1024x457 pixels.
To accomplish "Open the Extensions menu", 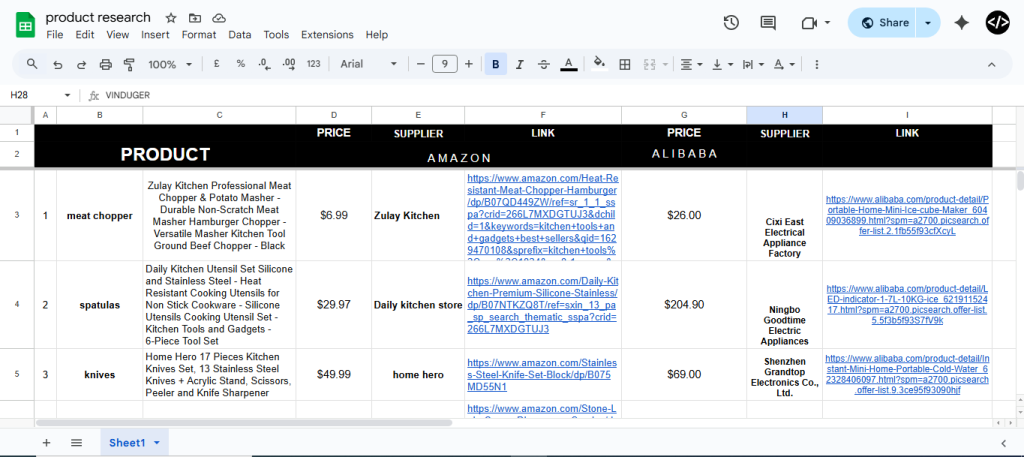I will tap(327, 35).
